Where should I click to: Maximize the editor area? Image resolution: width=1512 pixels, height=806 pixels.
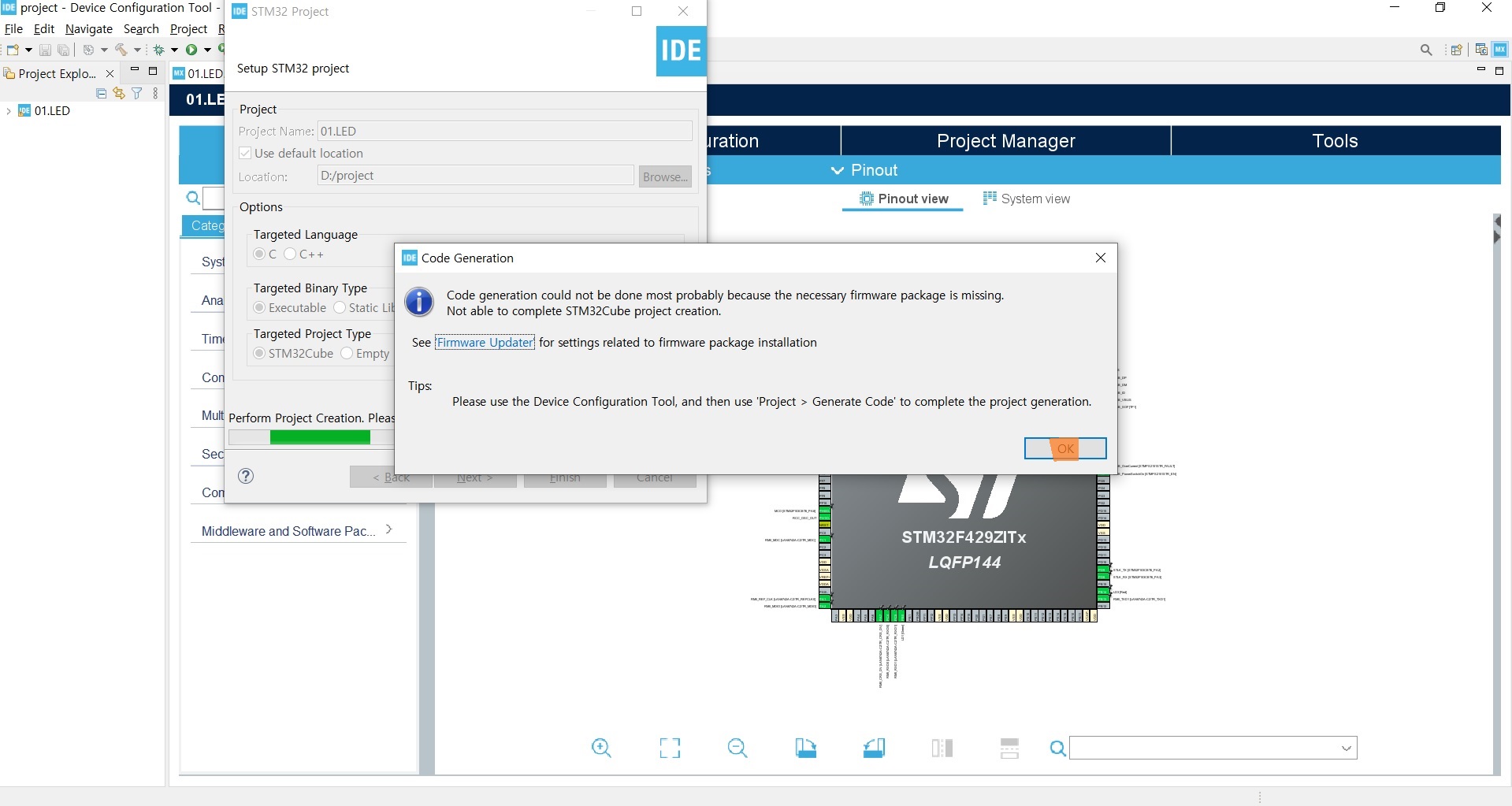1499,71
